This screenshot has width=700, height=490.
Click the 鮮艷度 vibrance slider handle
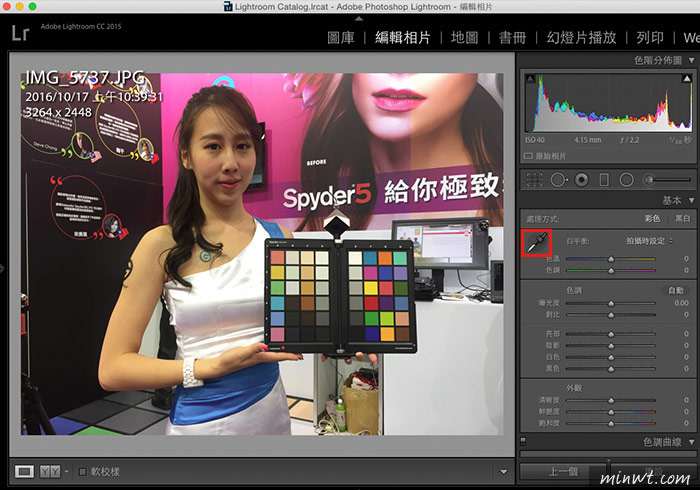(611, 412)
